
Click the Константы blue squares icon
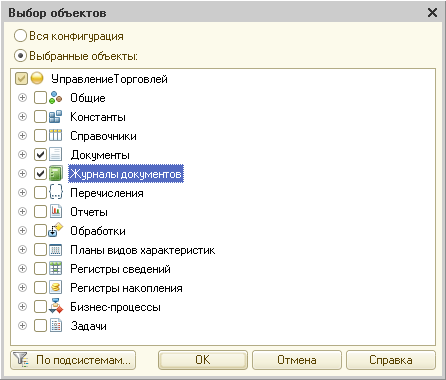pyautogui.click(x=55, y=117)
